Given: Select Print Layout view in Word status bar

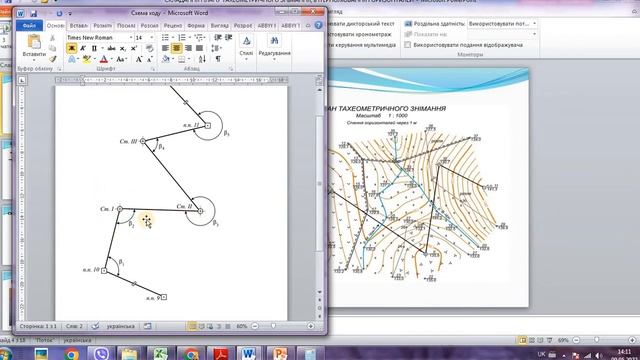Looking at the screenshot, I should pyautogui.click(x=192, y=326).
